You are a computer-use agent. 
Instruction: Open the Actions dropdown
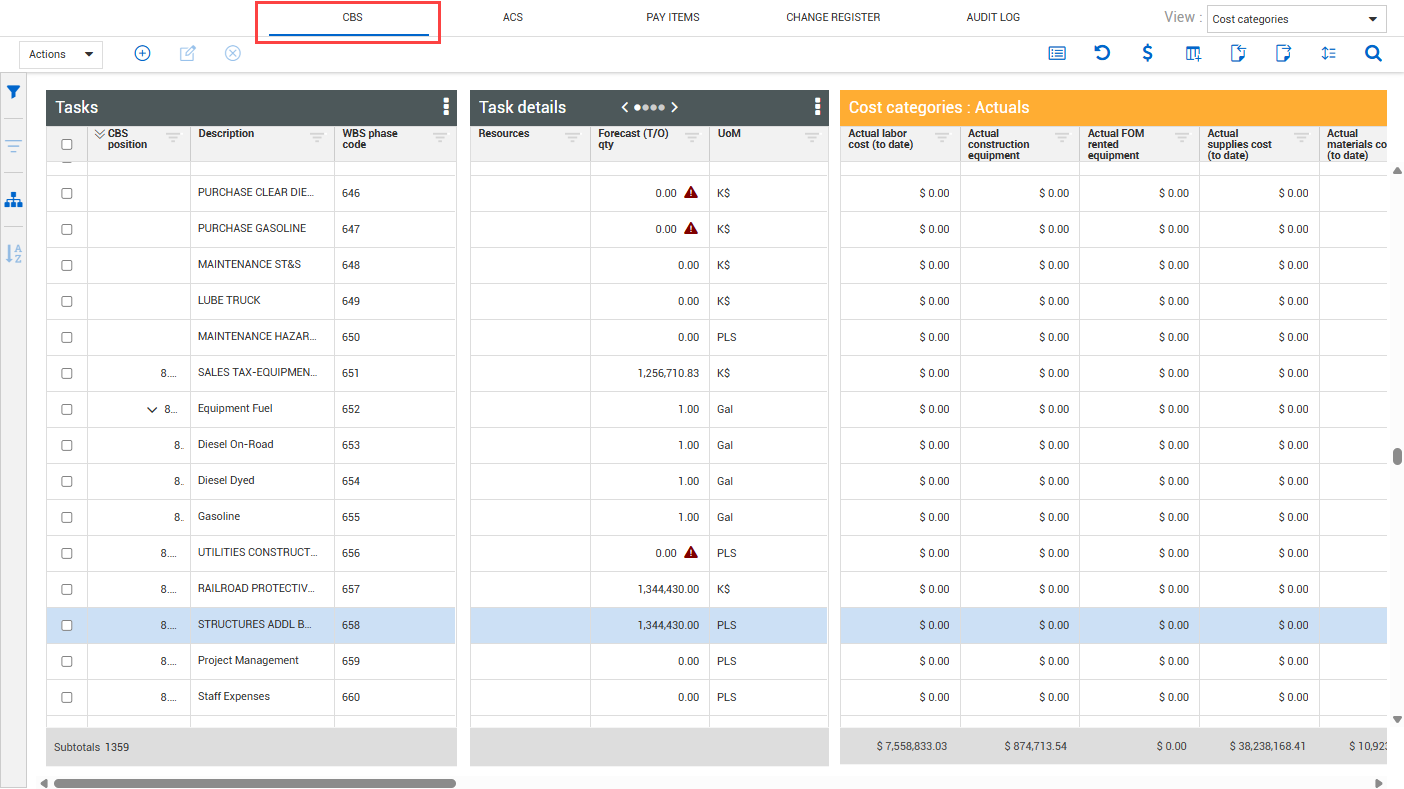pyautogui.click(x=60, y=54)
